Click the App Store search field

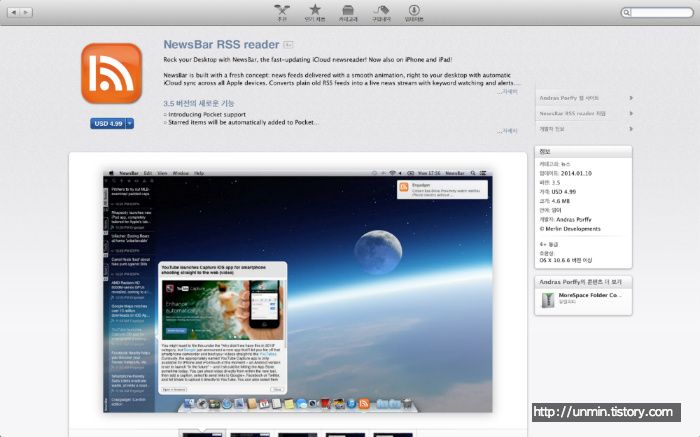tap(657, 12)
